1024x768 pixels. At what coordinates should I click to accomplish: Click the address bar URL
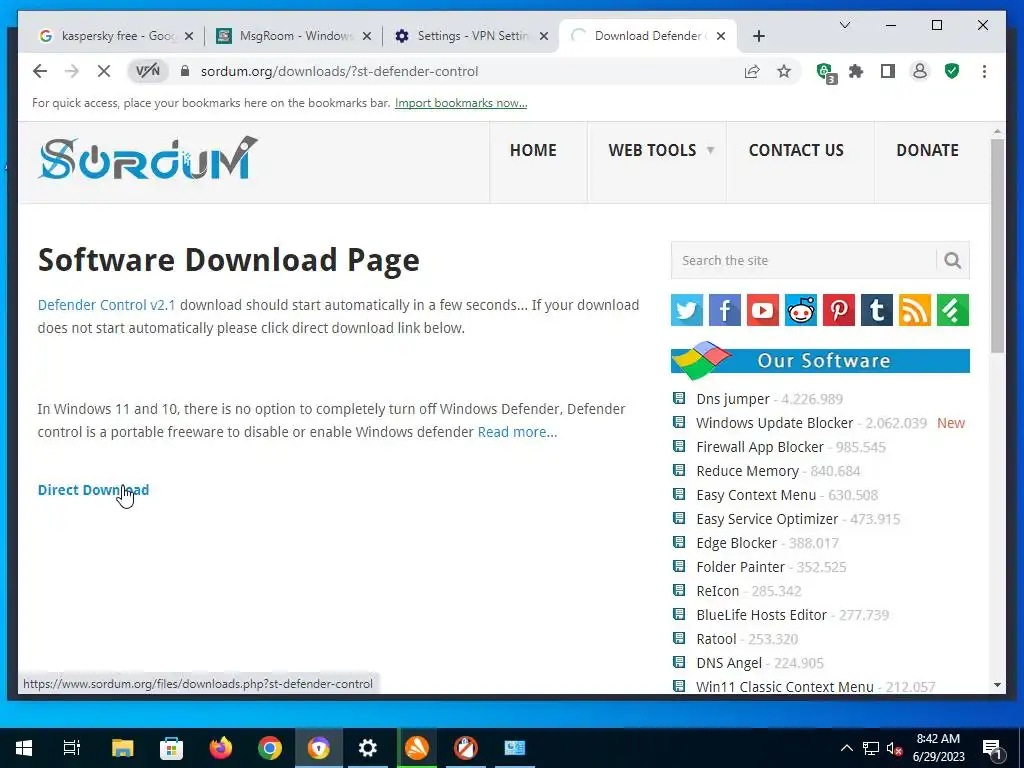click(x=340, y=71)
